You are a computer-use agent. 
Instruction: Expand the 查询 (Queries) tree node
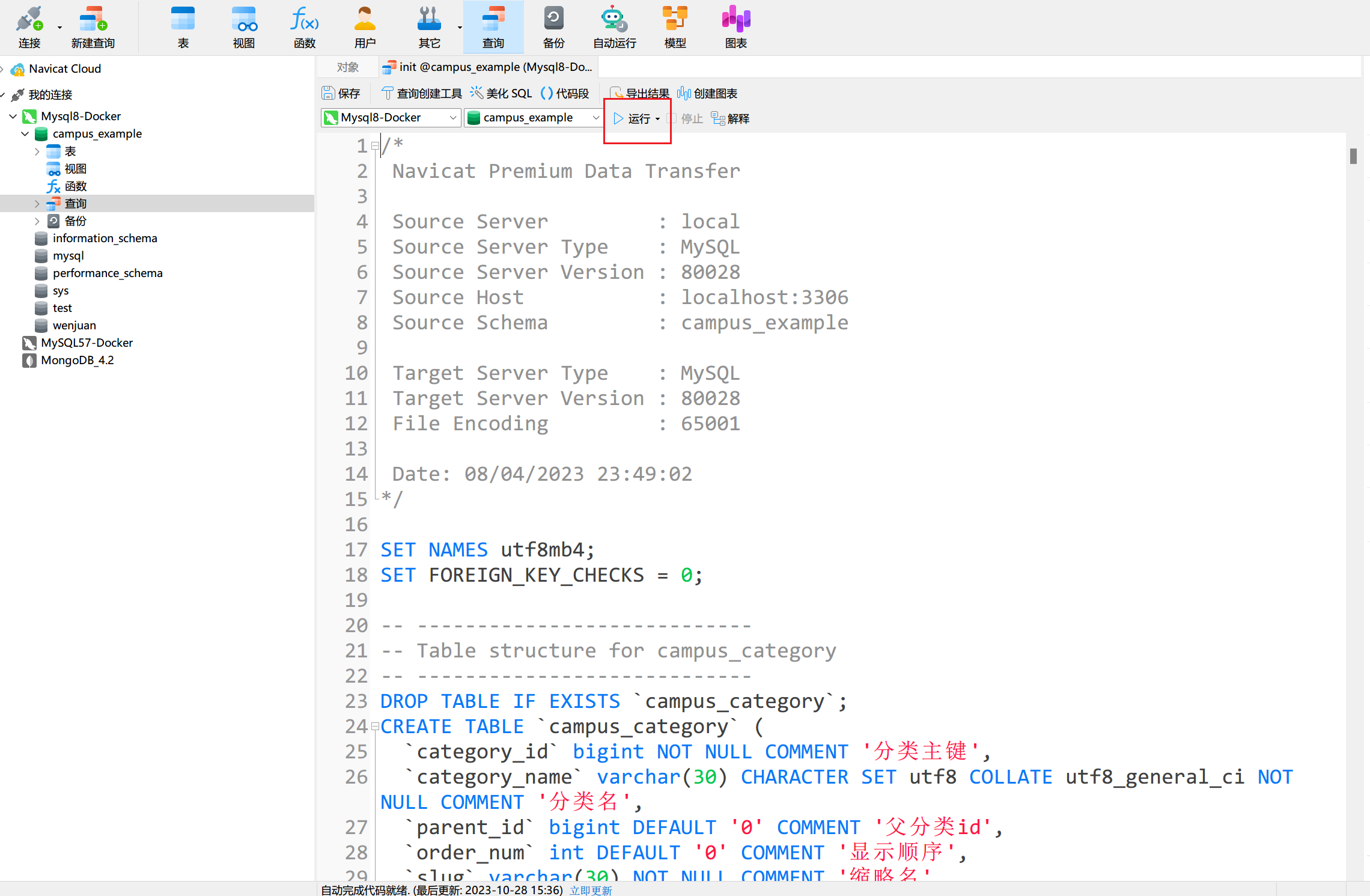(37, 204)
